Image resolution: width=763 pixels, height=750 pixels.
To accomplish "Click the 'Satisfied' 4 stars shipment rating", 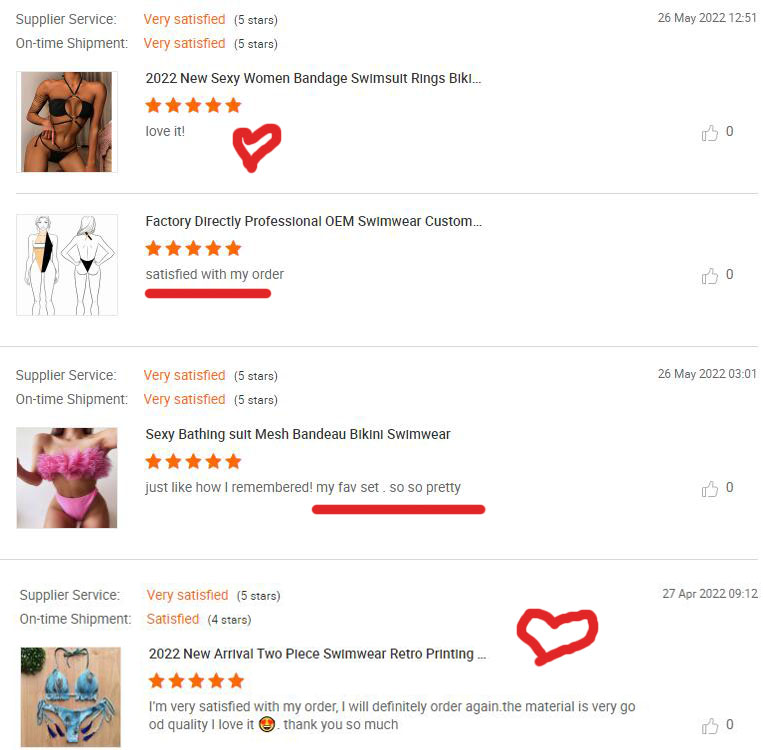I will click(x=199, y=619).
